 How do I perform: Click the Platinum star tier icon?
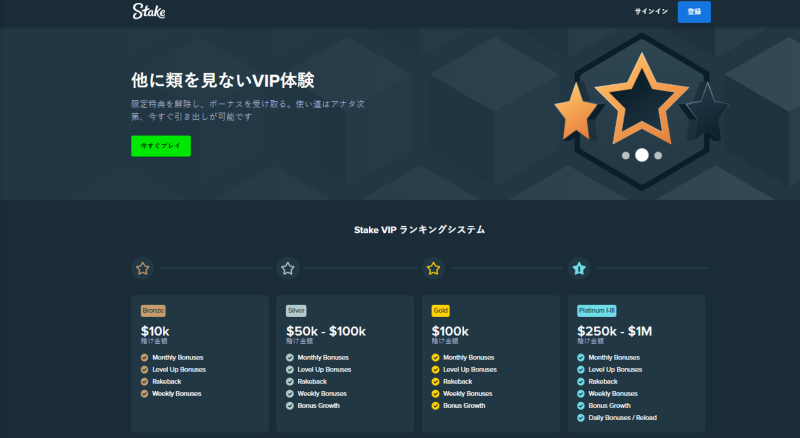click(x=579, y=268)
